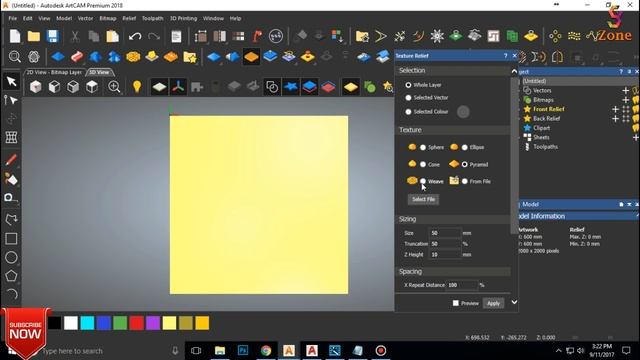Pick the purple colour swatch
The image size is (640, 360).
[x=153, y=323]
